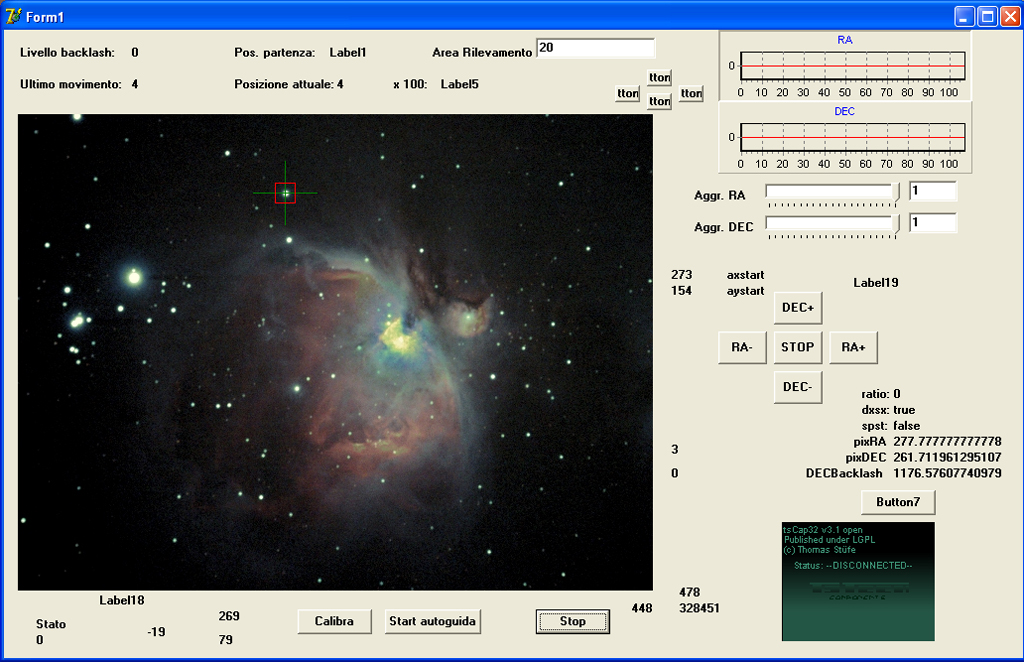Halt movement with the STOP pad button
Image resolution: width=1024 pixels, height=662 pixels.
pos(798,347)
